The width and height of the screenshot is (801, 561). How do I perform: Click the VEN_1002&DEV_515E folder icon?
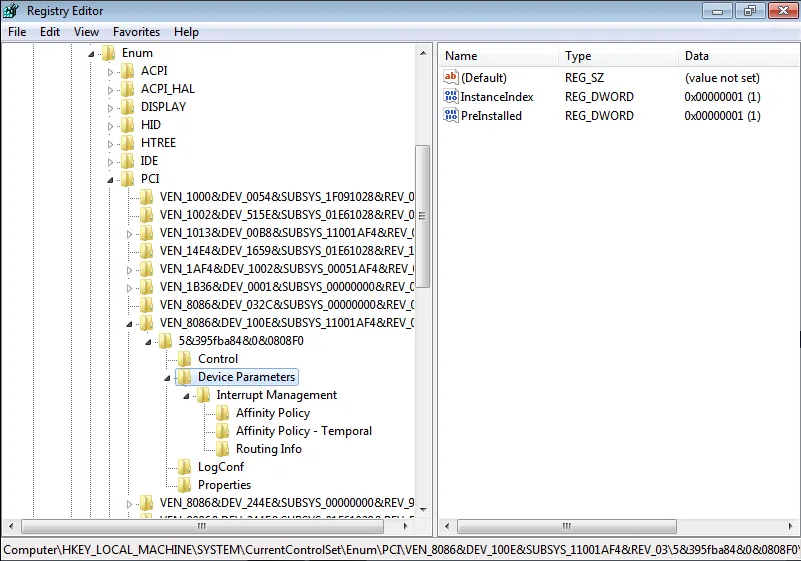(x=147, y=215)
